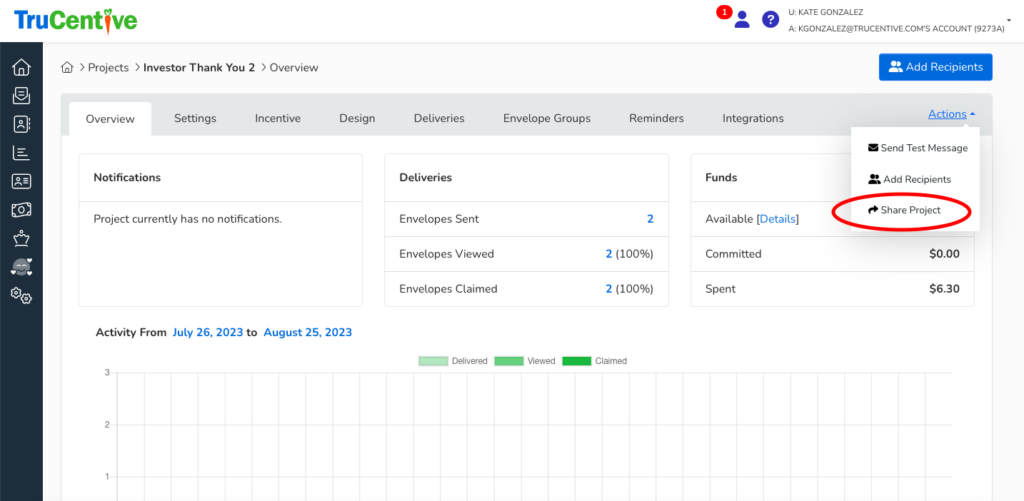Click the user icon with notification badge
The width and height of the screenshot is (1024, 501).
[741, 19]
